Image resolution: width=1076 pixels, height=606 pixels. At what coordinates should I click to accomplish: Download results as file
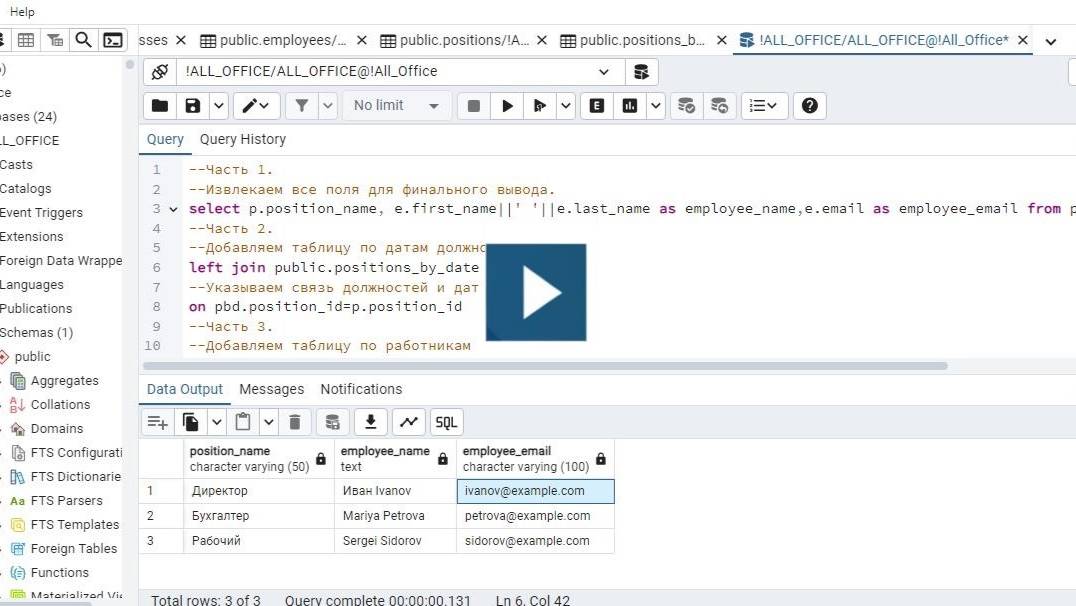point(371,422)
